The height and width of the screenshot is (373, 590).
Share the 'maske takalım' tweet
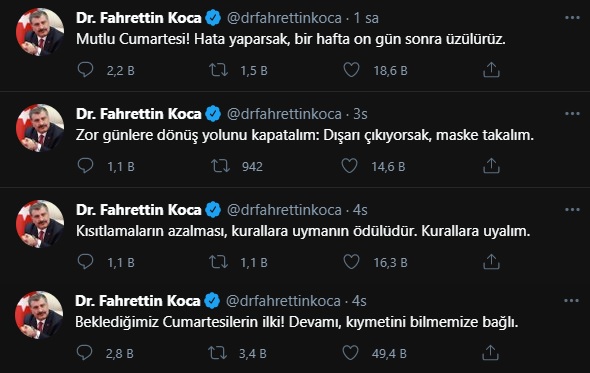491,166
